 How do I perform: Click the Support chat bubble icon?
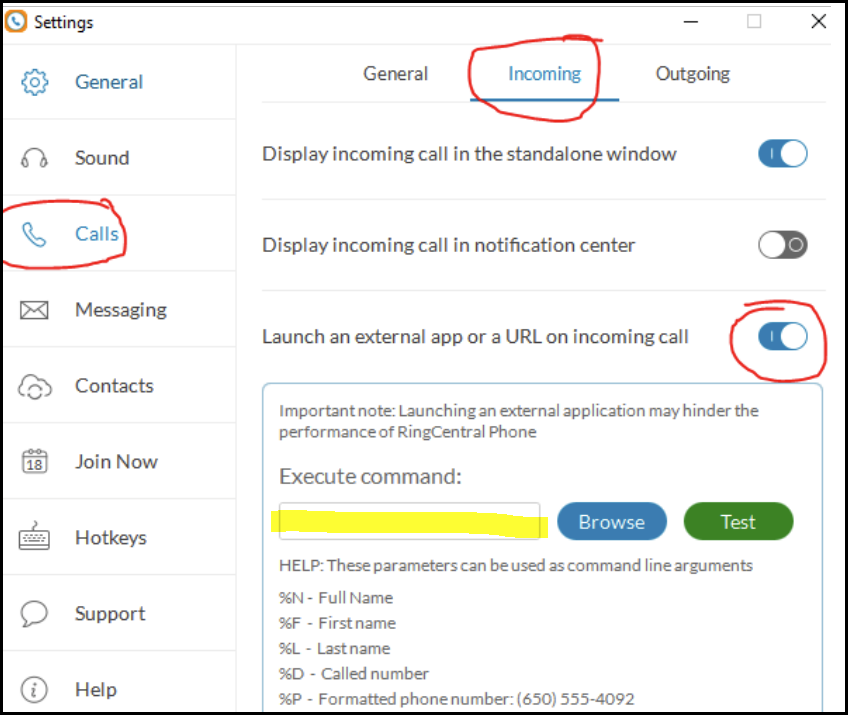point(35,613)
